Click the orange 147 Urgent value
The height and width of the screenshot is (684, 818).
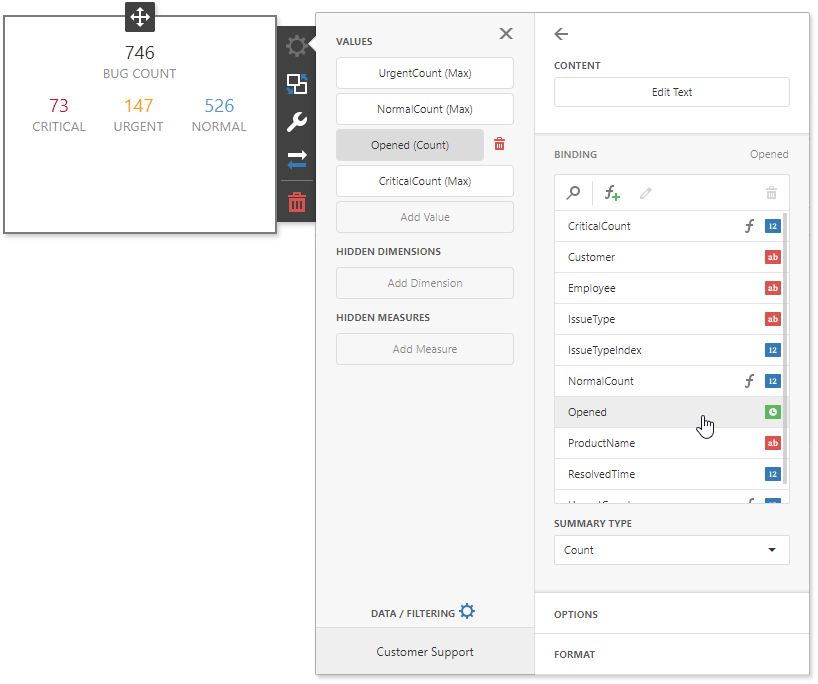138,106
